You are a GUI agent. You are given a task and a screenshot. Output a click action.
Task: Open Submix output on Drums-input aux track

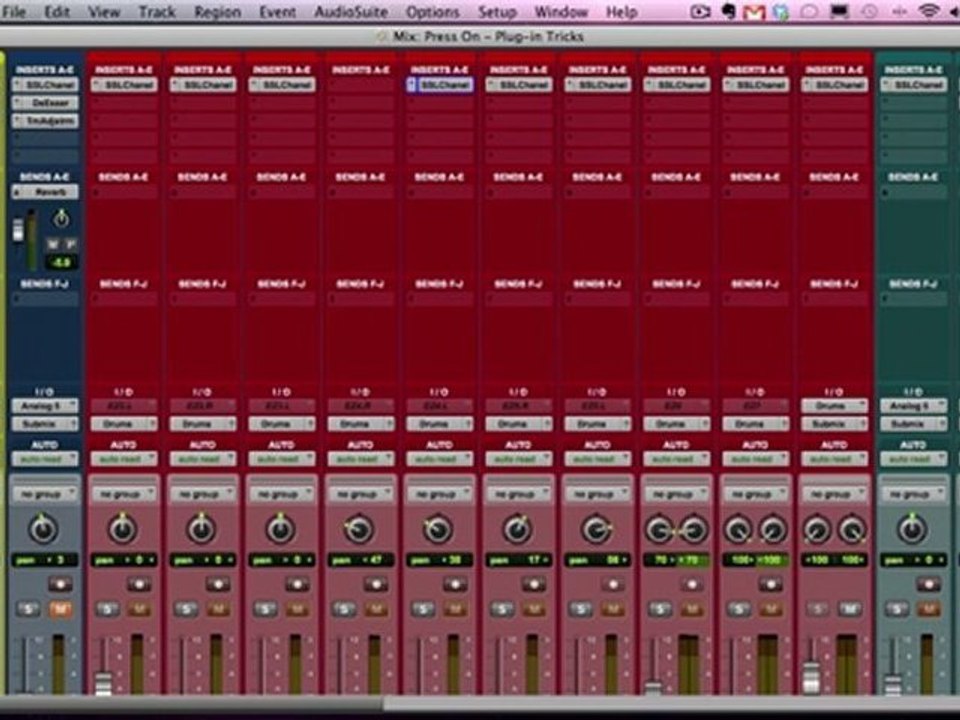(834, 424)
